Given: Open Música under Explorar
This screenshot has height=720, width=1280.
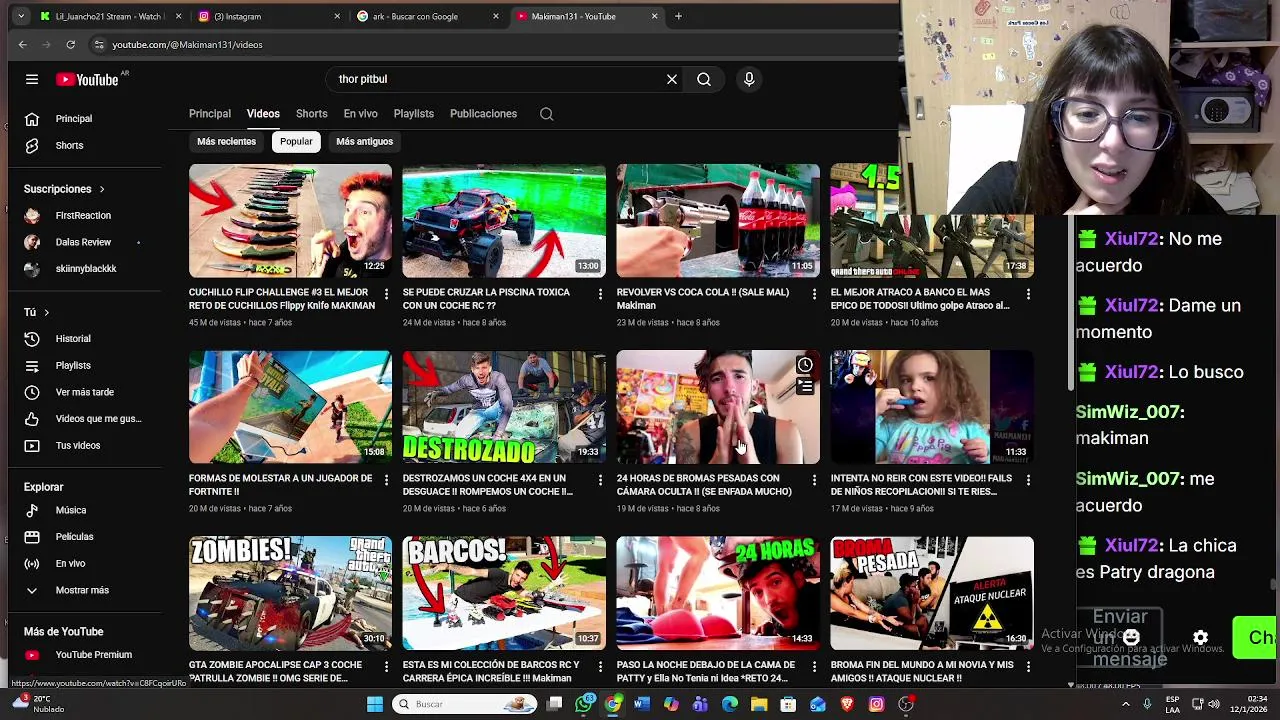Looking at the screenshot, I should [x=84, y=510].
